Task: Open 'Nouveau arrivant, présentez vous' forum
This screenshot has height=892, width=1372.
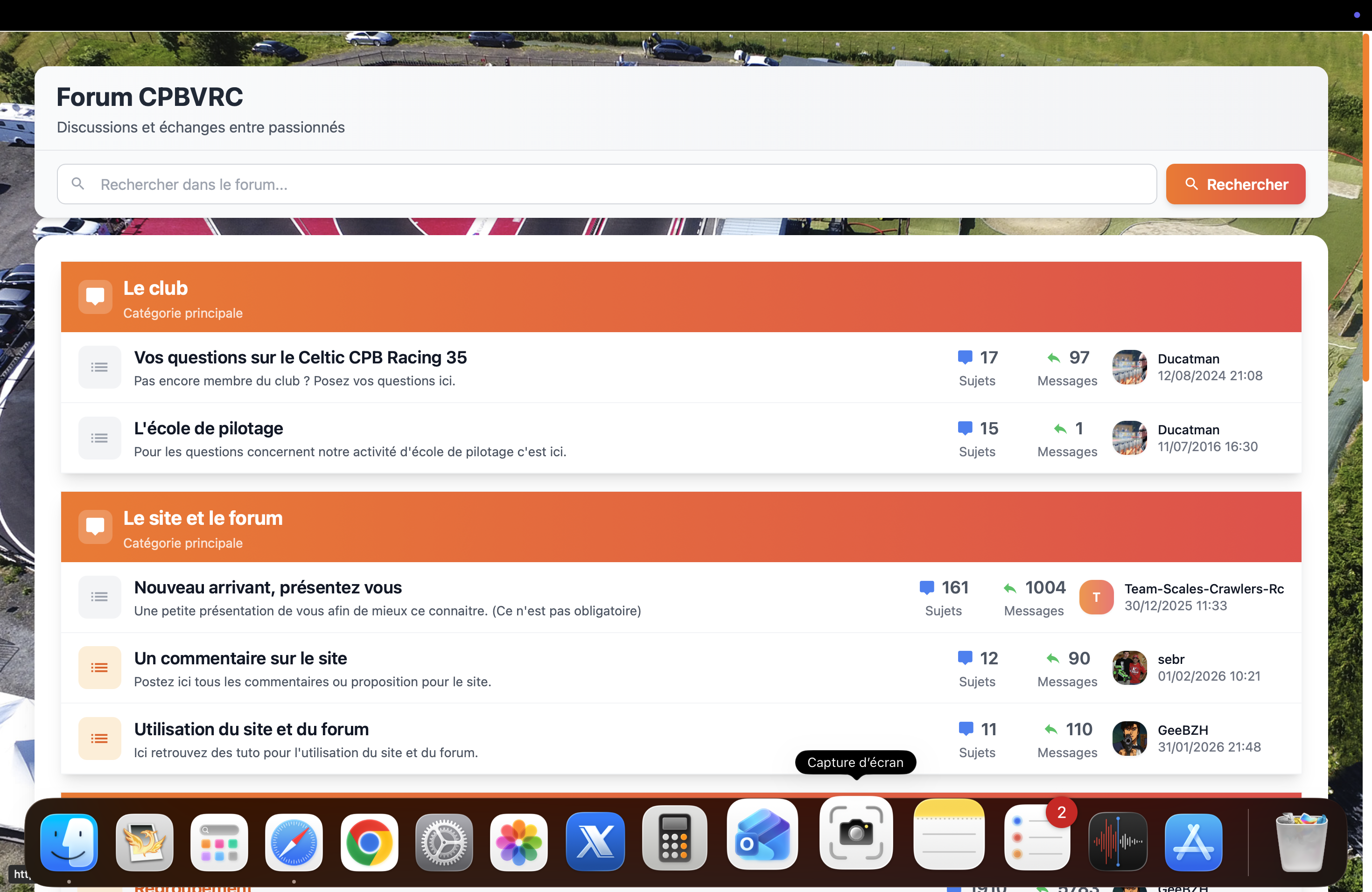Action: click(x=267, y=587)
